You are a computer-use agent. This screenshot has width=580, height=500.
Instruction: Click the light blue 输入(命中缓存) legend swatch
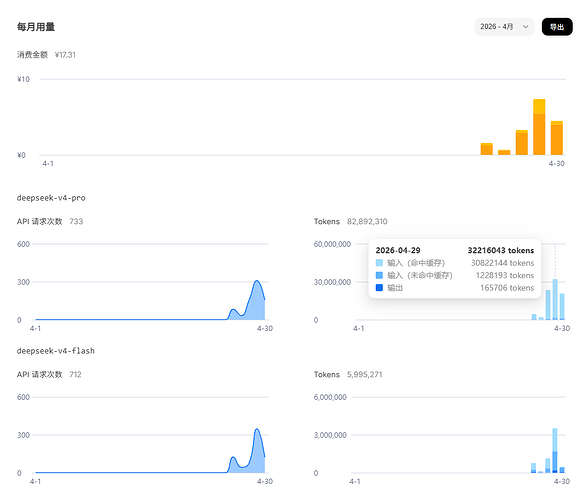point(379,263)
